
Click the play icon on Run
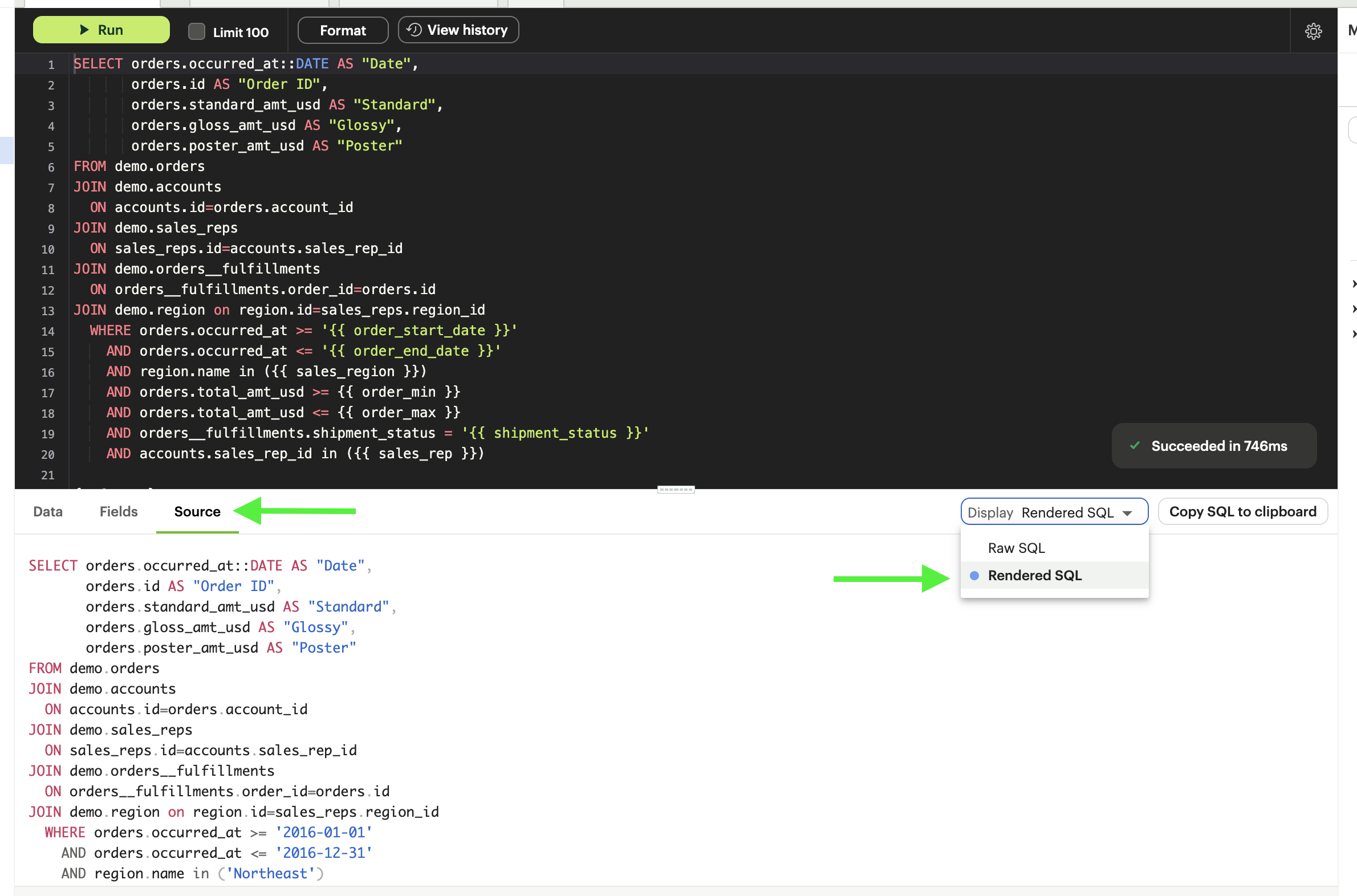coord(84,30)
